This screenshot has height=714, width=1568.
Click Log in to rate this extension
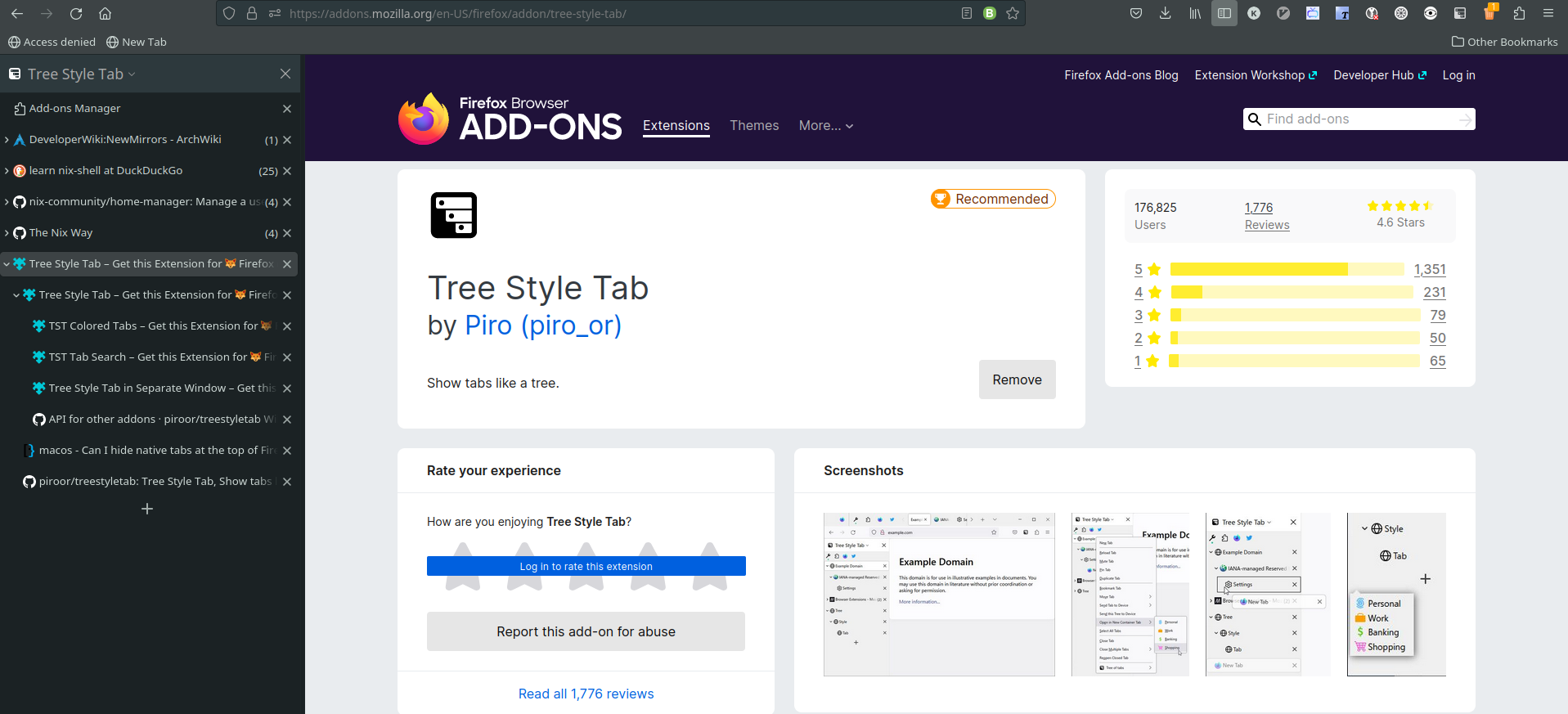pos(586,566)
